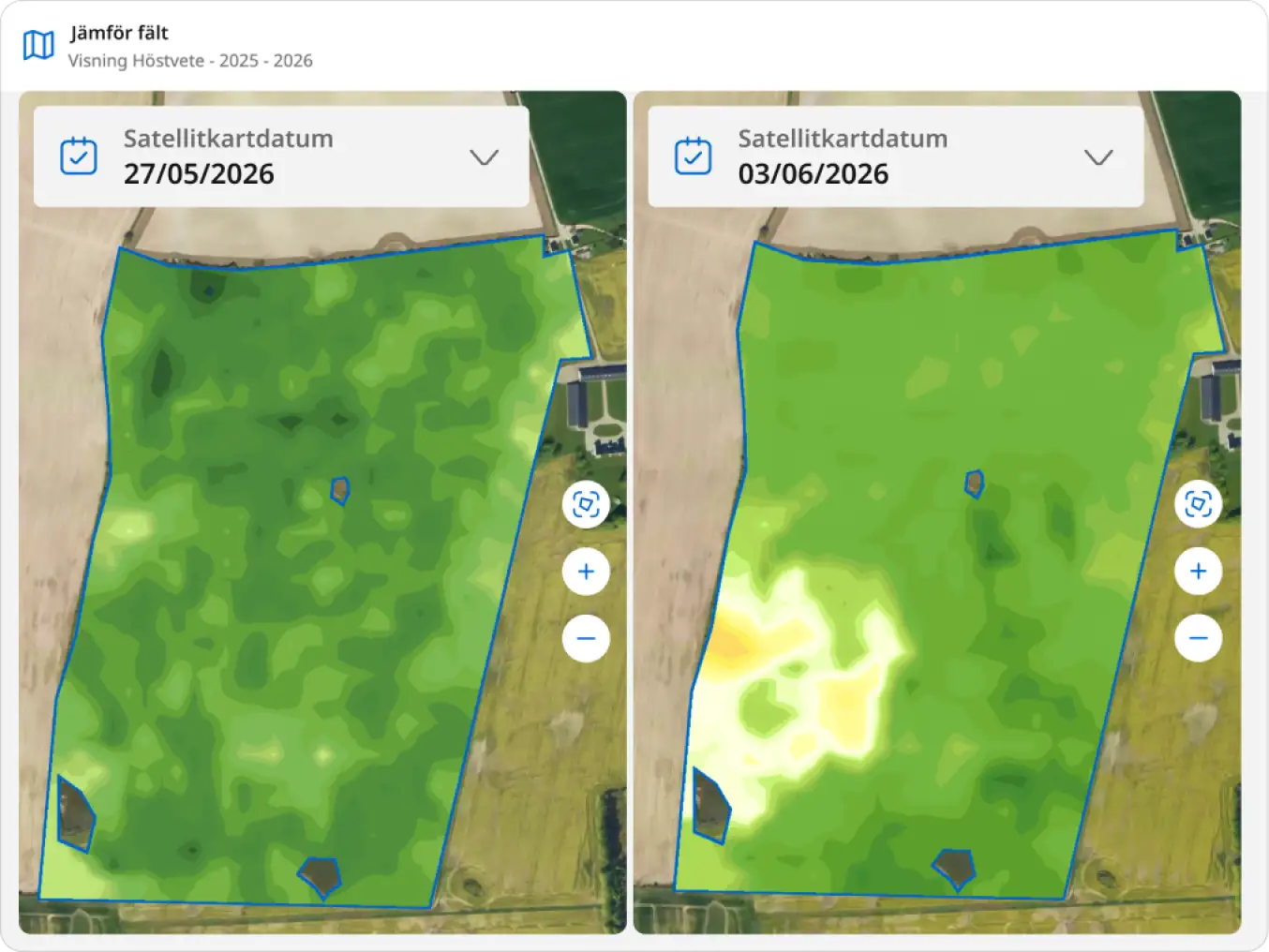This screenshot has height=952, width=1269.
Task: Click the date text 27/05/2026
Action: (x=199, y=174)
